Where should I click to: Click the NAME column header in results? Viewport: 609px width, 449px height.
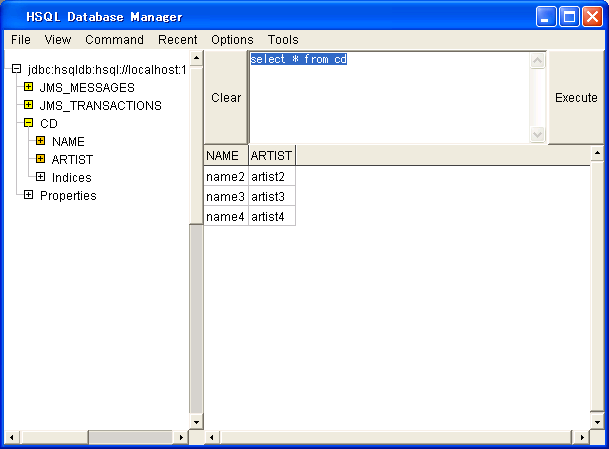226,155
